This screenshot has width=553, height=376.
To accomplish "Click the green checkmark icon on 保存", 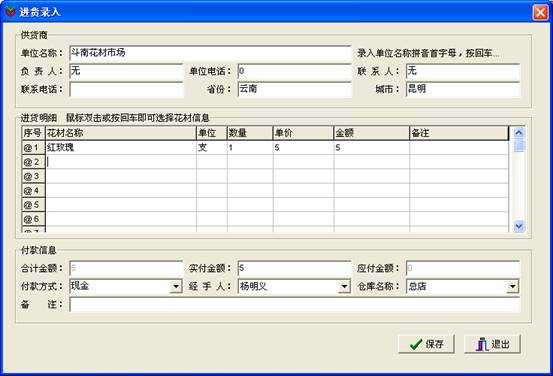I will [x=416, y=344].
